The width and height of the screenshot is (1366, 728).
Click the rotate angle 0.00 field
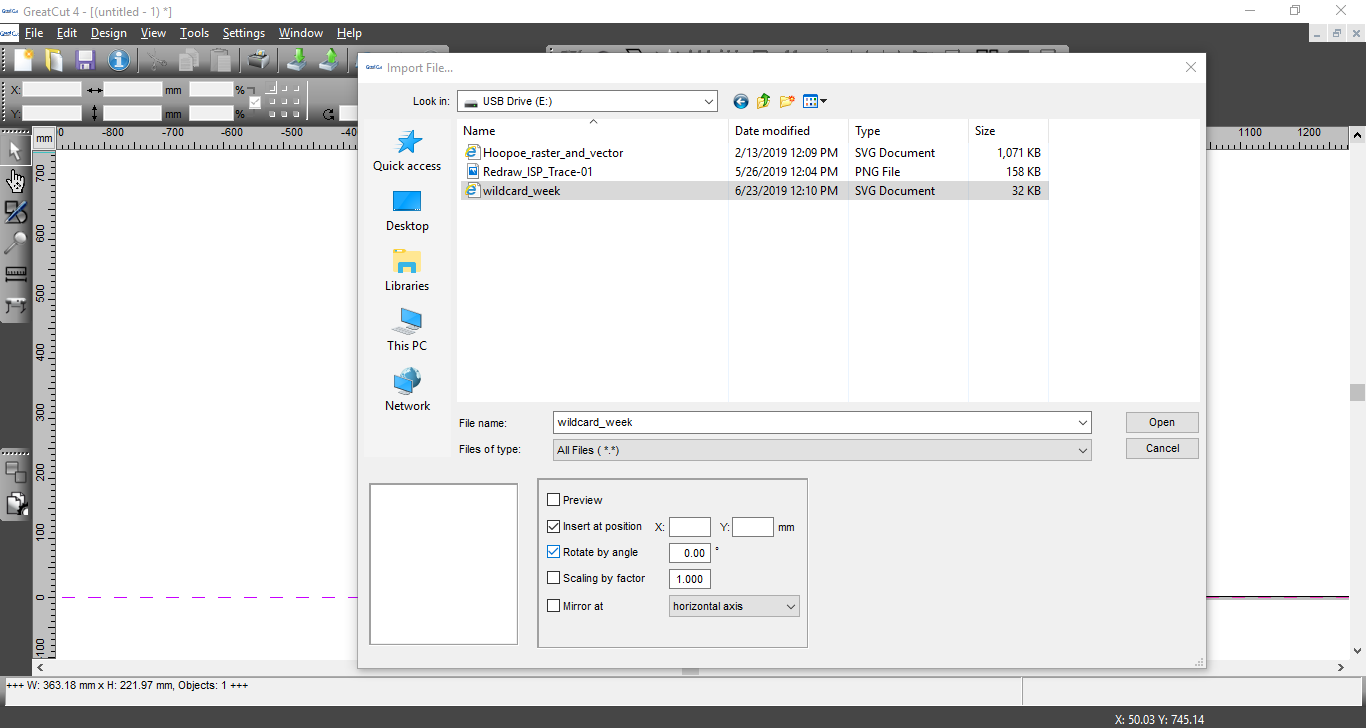690,553
